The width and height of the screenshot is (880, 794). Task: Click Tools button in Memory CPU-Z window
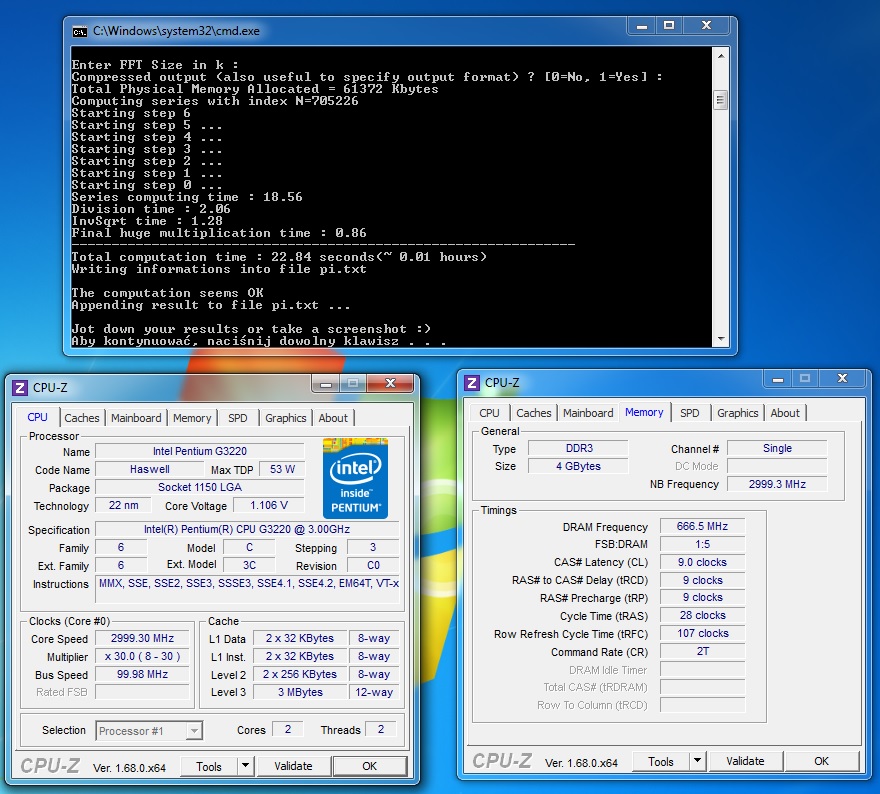coord(661,761)
